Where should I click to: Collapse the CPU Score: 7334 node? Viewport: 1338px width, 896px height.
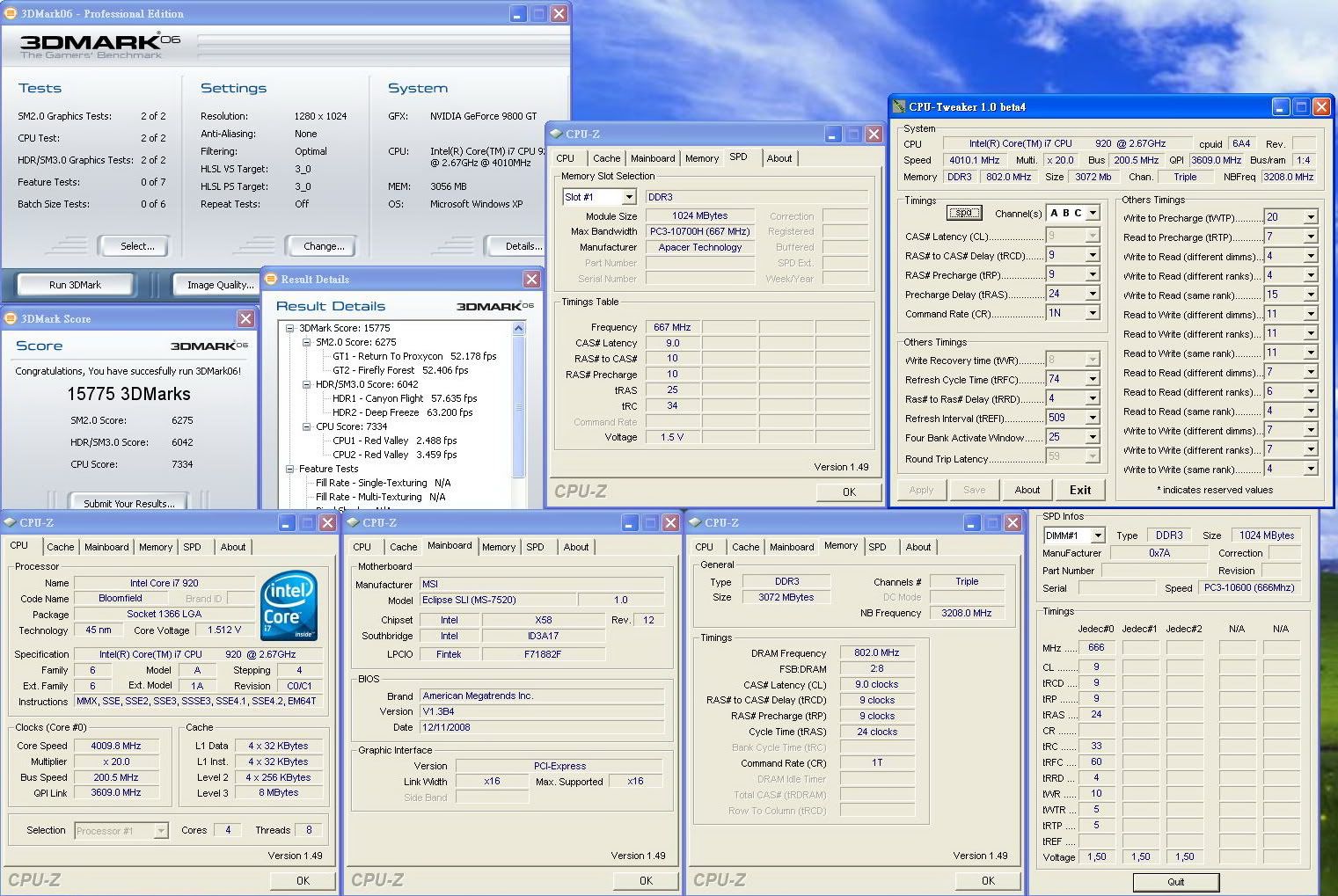(x=307, y=426)
